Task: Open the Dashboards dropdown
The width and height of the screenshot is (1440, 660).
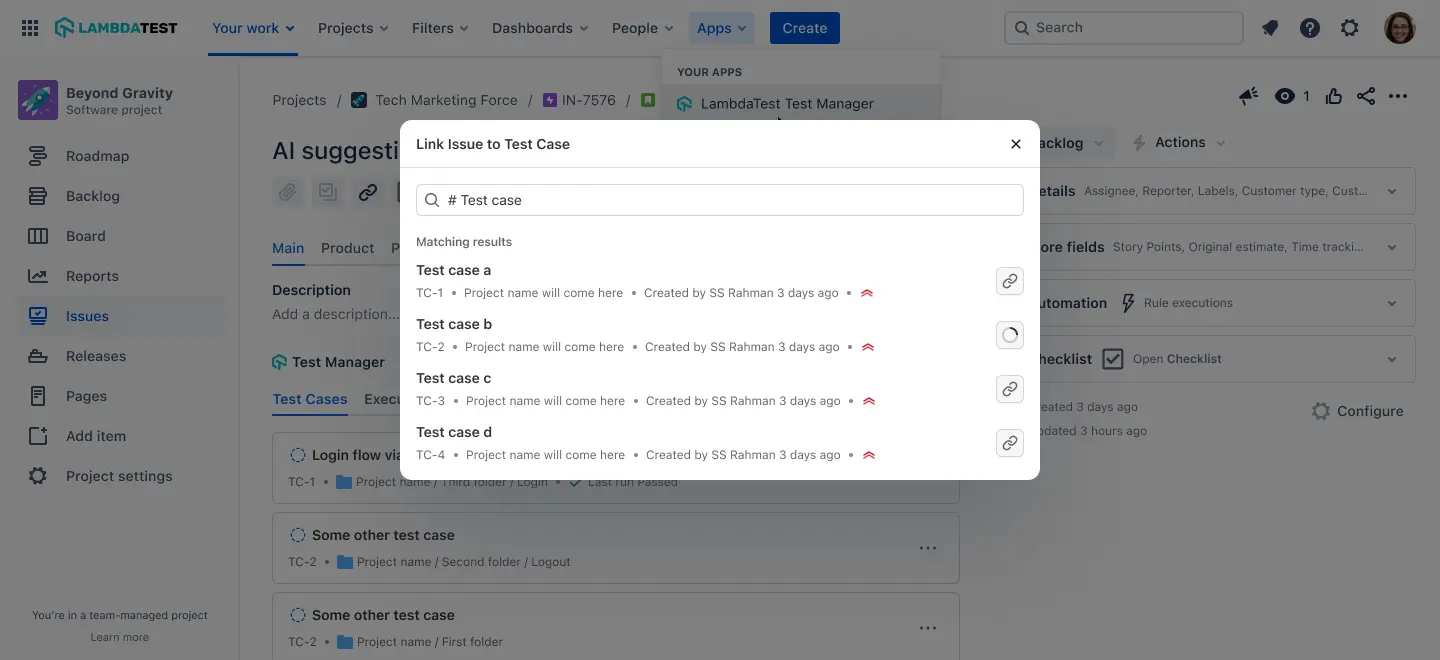Action: point(540,28)
